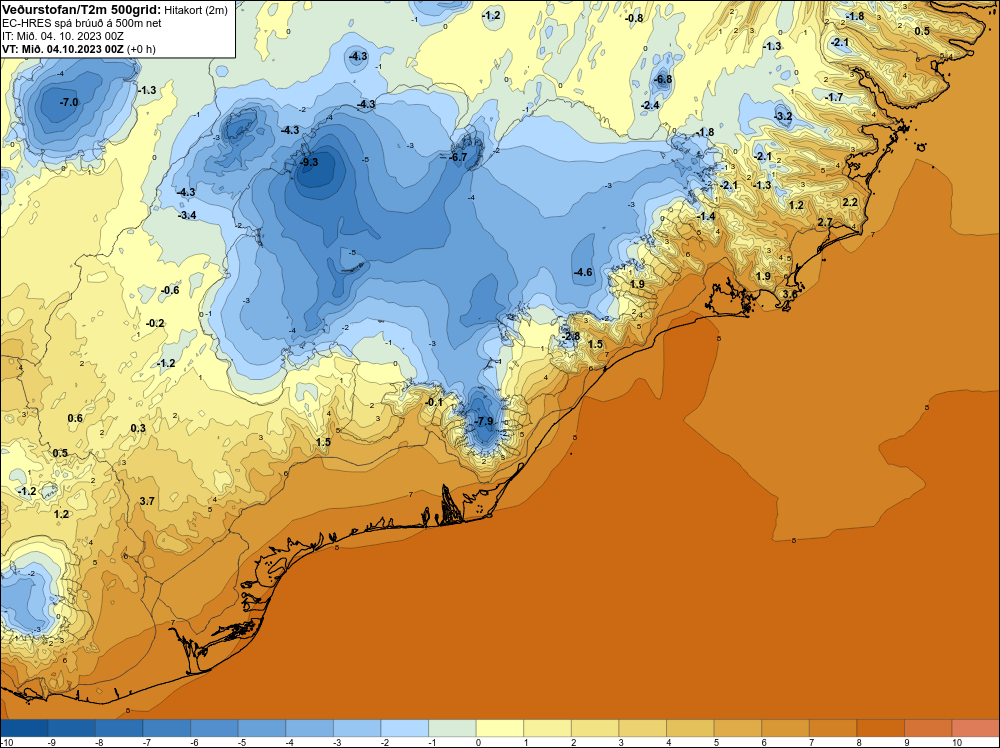The image size is (1000, 748).
Task: Click the -2.8 temperature label
Action: (571, 336)
